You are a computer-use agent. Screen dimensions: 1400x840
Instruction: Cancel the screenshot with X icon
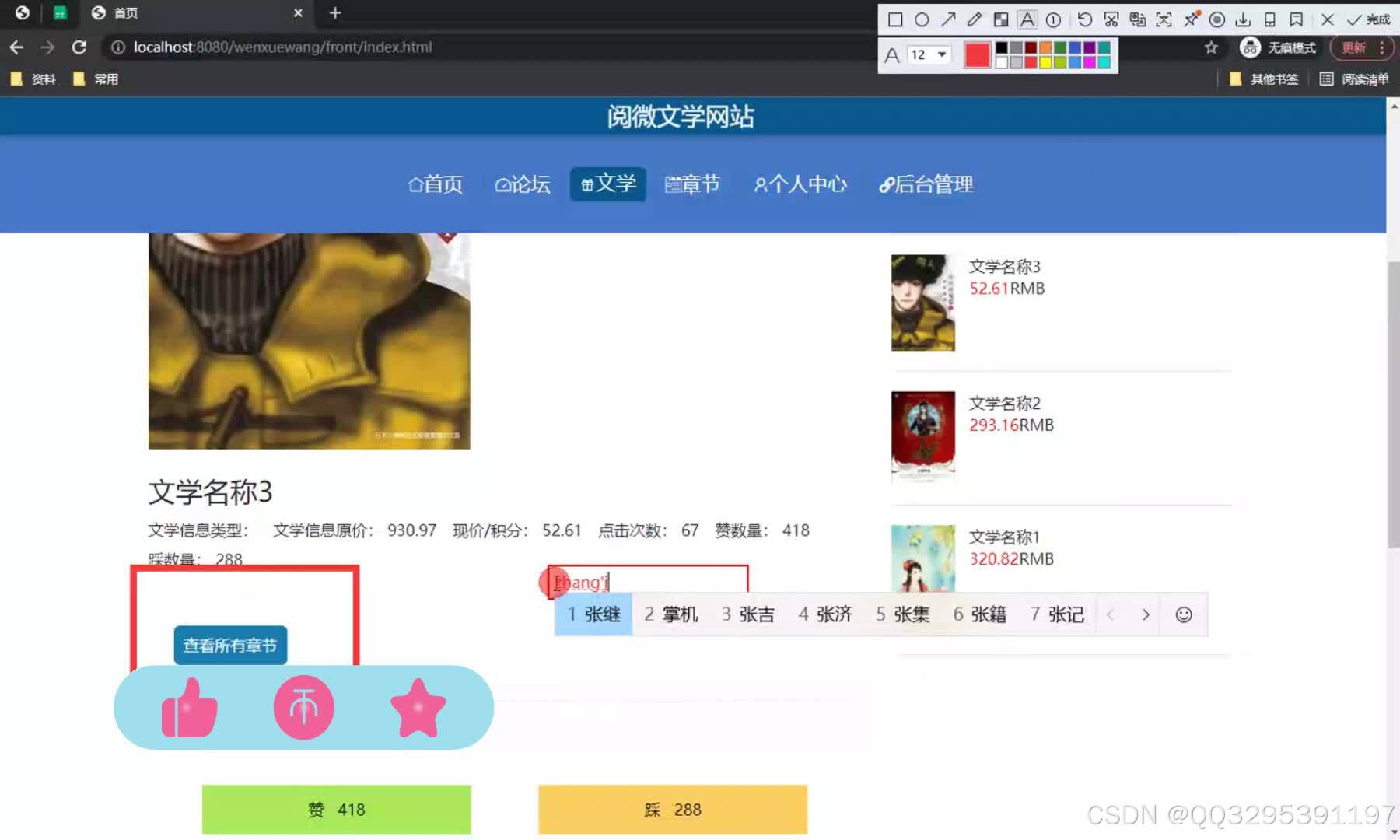click(1327, 19)
